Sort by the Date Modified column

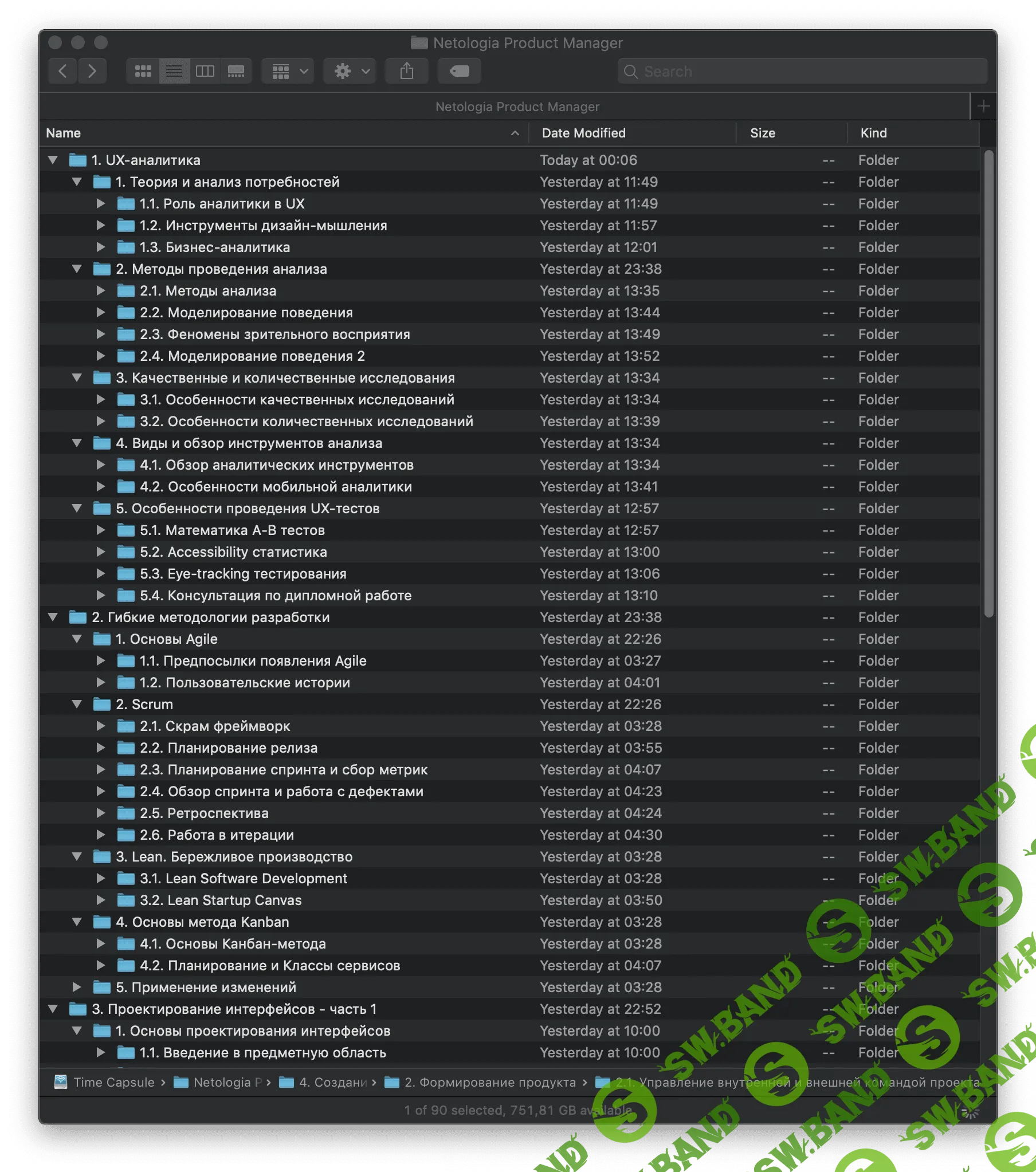click(x=583, y=133)
